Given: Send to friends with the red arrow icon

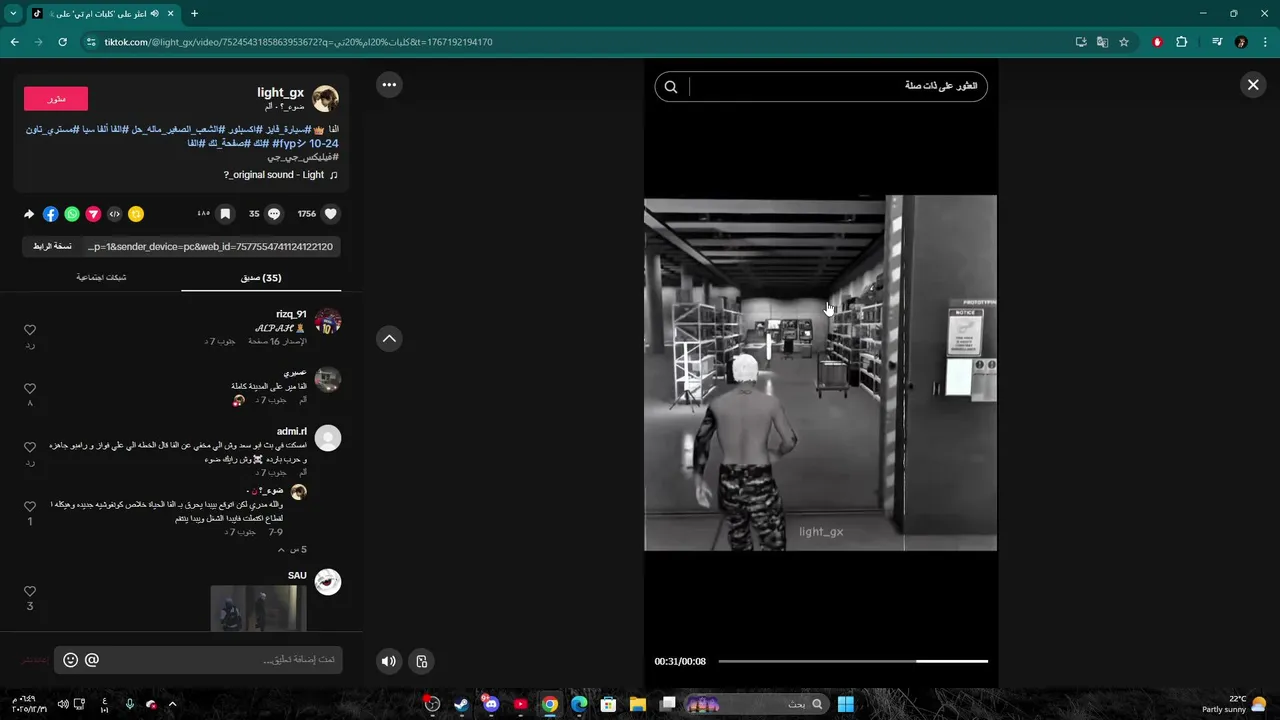Looking at the screenshot, I should [x=93, y=214].
